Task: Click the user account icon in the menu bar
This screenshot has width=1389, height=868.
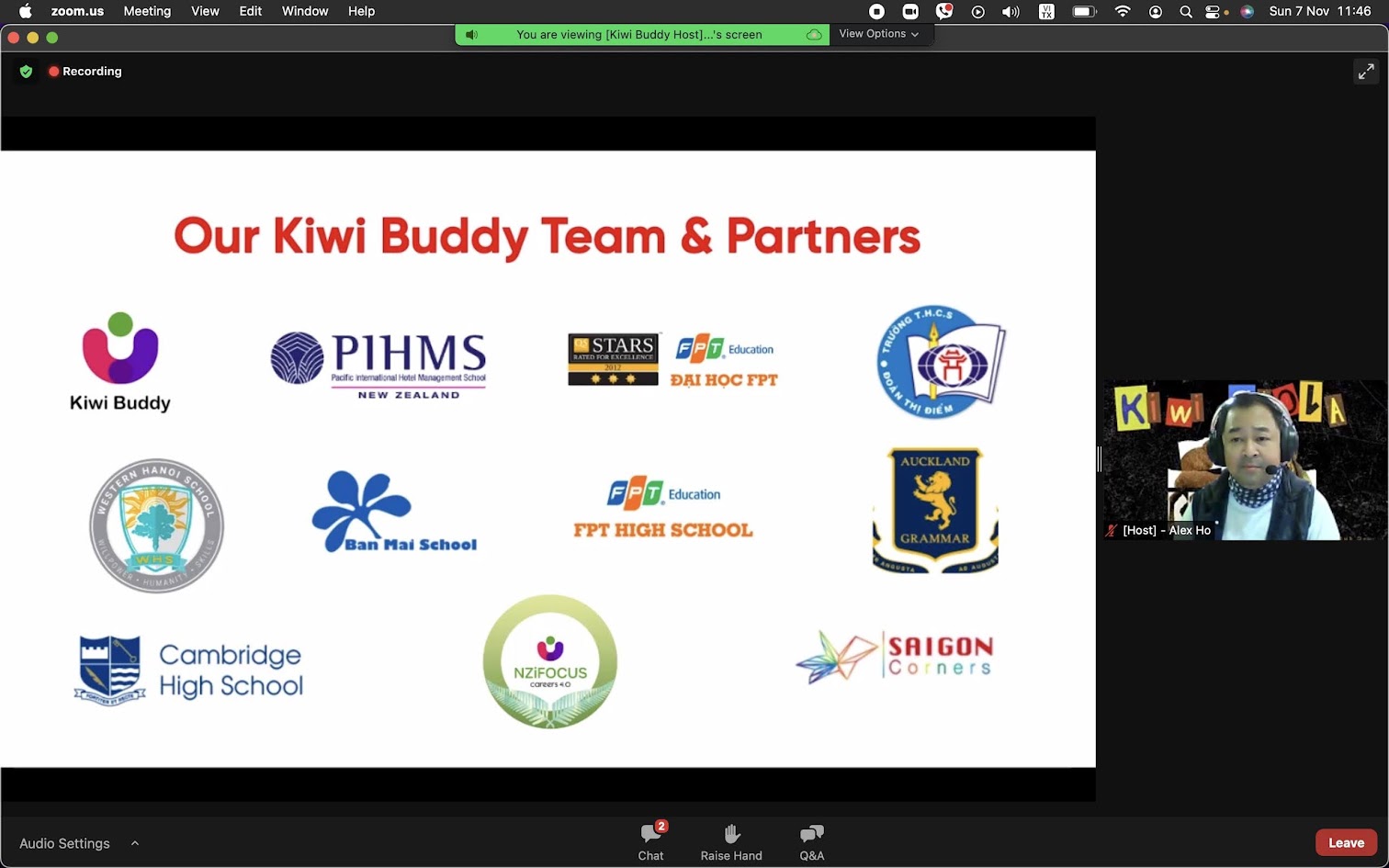Action: point(1156,11)
